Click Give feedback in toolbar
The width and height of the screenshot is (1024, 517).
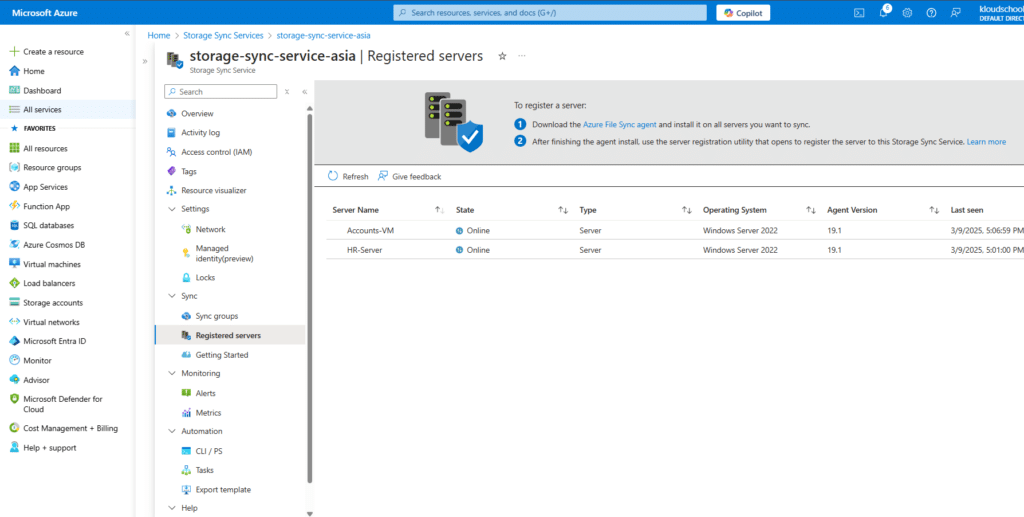tap(409, 176)
